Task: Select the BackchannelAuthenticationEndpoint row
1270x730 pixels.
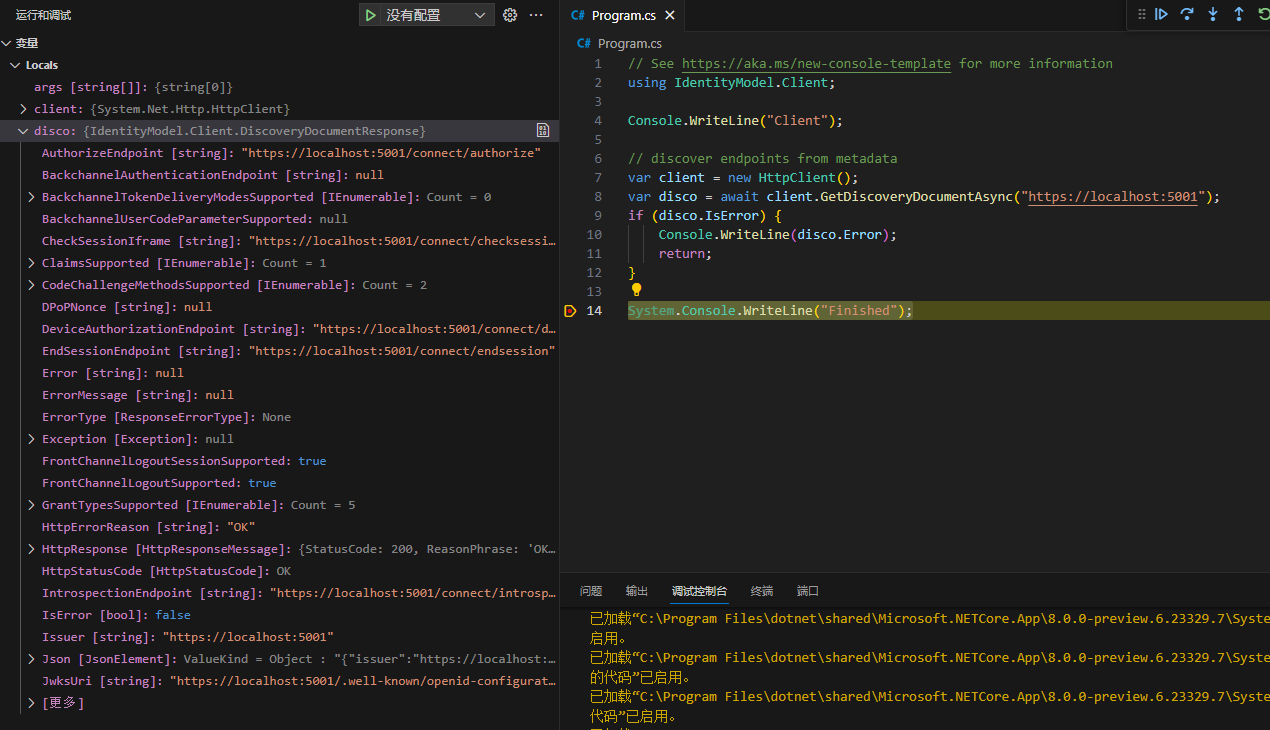Action: click(279, 175)
